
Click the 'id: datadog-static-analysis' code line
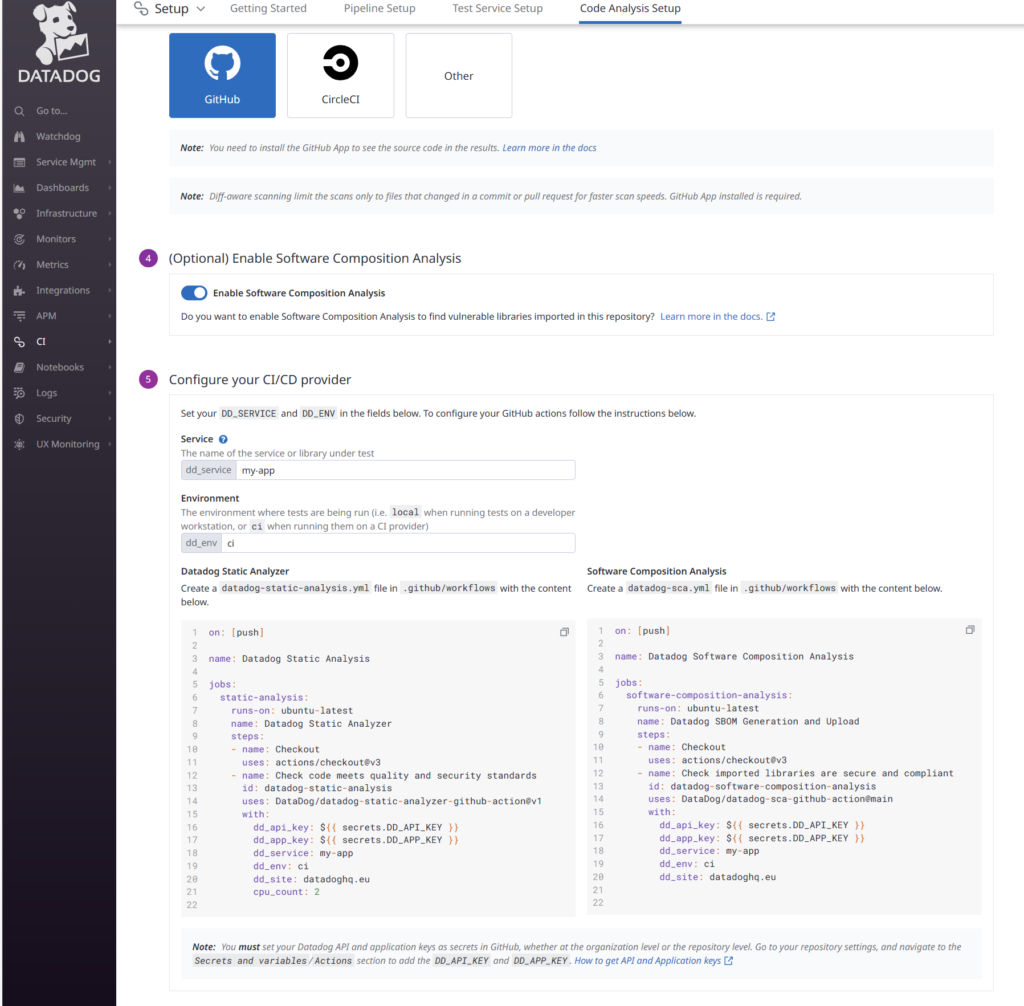[x=317, y=788]
